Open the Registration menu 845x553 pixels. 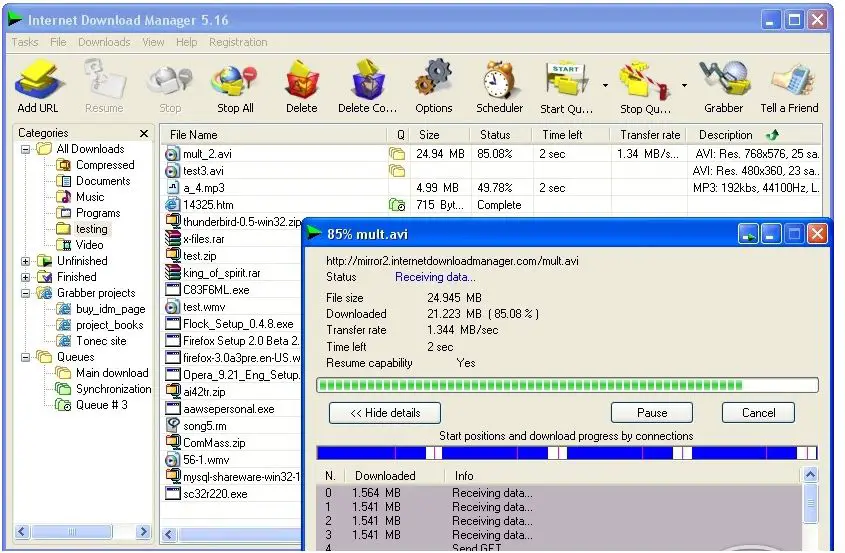(238, 42)
